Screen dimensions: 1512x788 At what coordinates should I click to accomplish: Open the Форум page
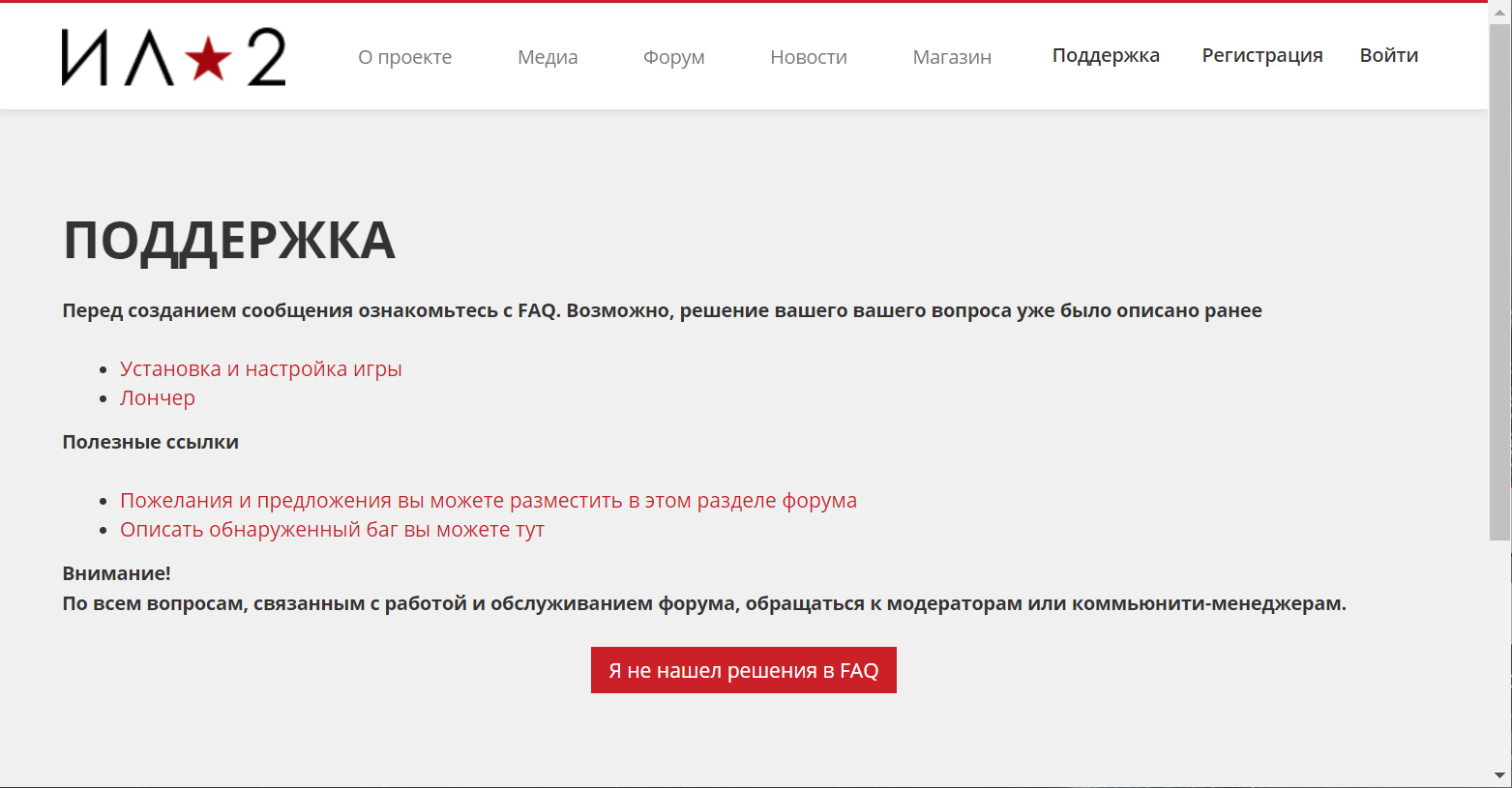674,57
